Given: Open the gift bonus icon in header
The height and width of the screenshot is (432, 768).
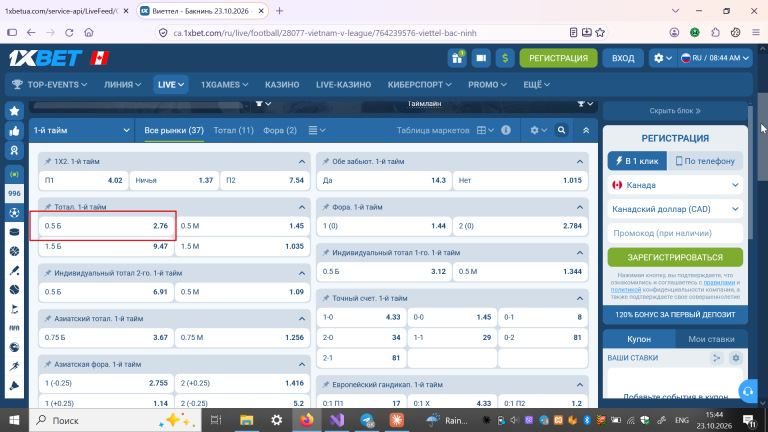Looking at the screenshot, I should click(x=457, y=58).
